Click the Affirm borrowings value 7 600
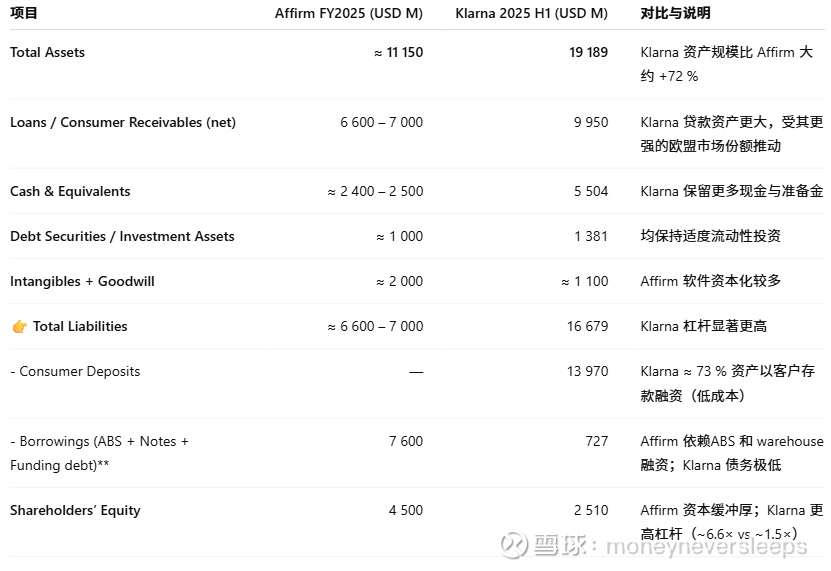 [405, 441]
